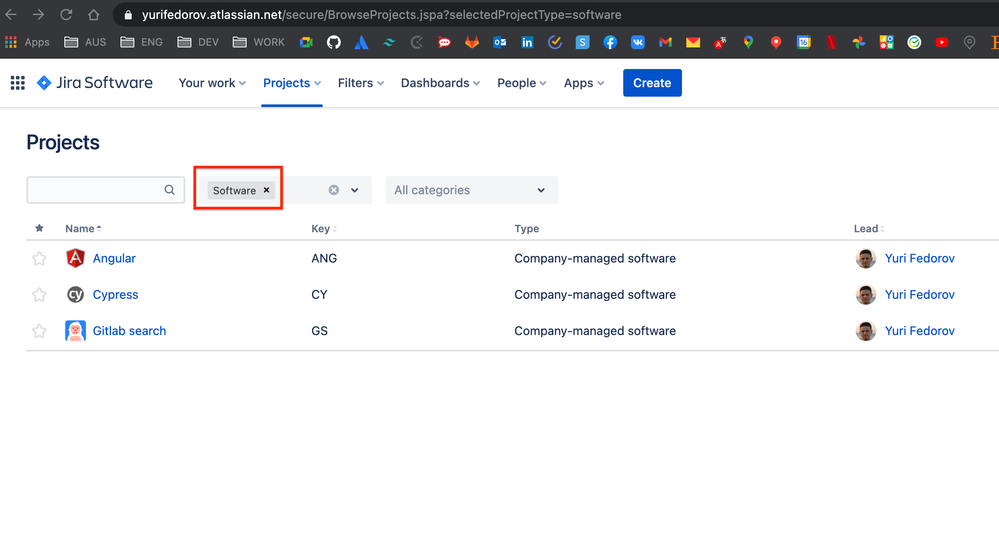Clear all project type filters
The width and height of the screenshot is (999, 544).
334,190
